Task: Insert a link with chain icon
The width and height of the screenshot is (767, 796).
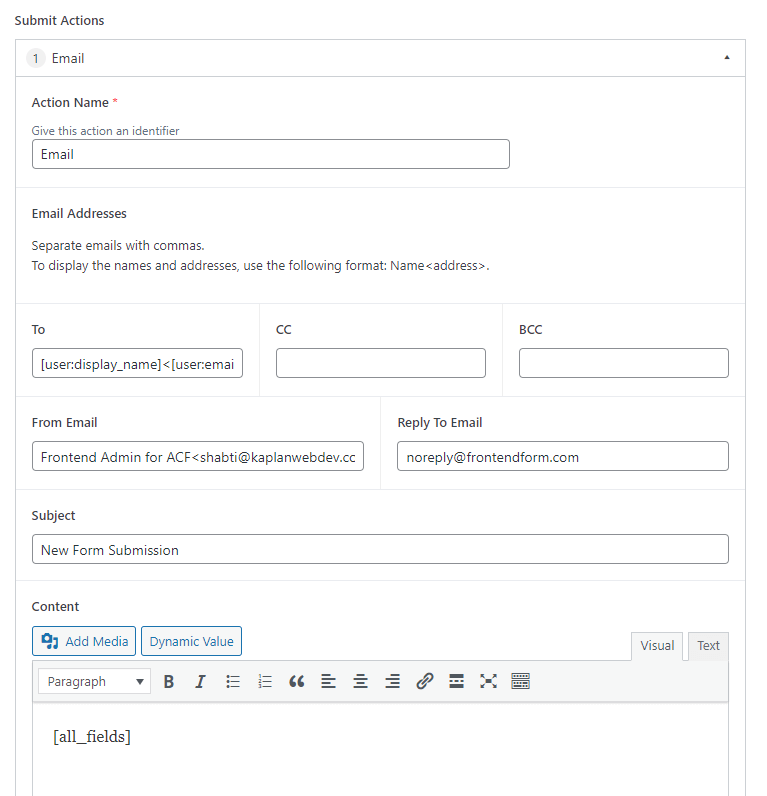Action: click(424, 681)
